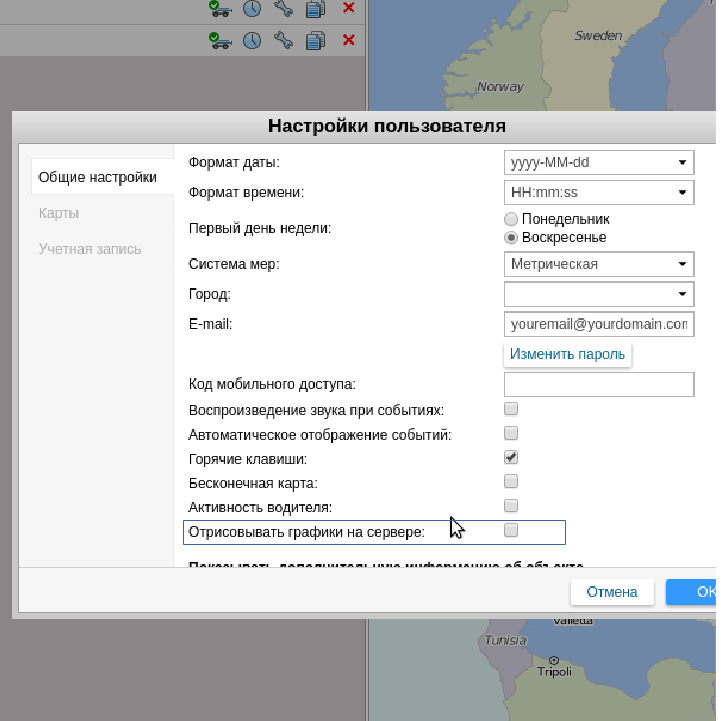Click the wrench icon in the top row
The height and width of the screenshot is (721, 721).
click(x=284, y=9)
